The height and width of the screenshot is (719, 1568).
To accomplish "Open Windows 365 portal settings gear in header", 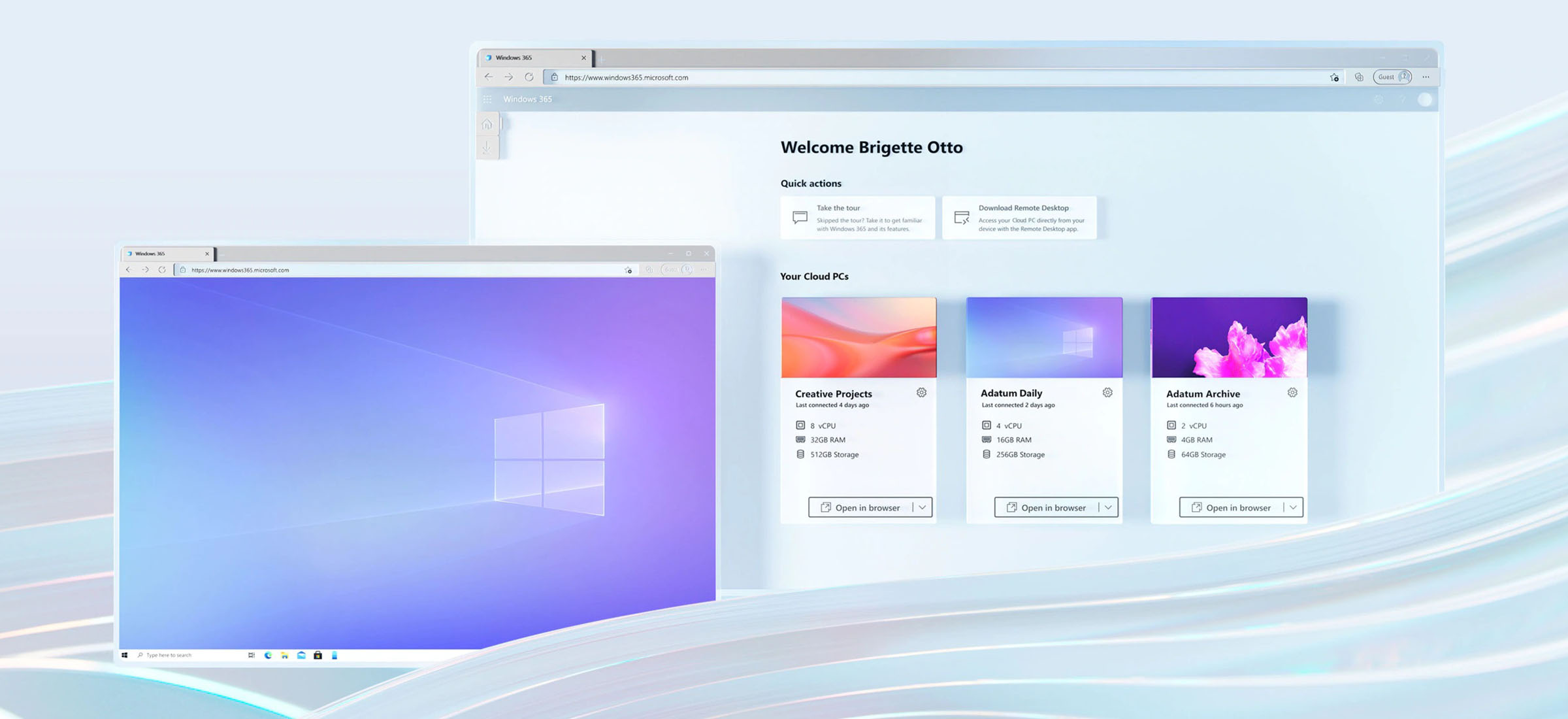I will coord(1379,99).
